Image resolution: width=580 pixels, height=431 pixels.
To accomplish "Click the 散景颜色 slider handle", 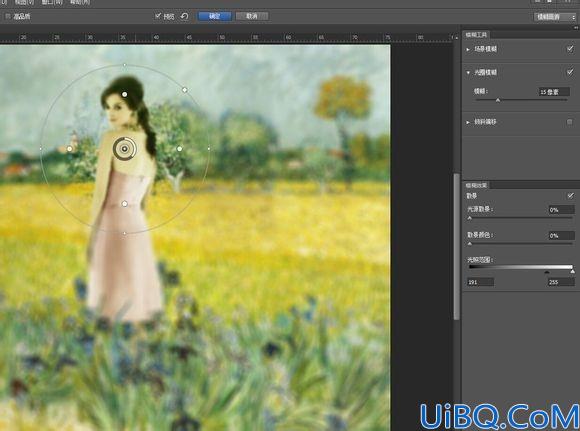I will (x=470, y=244).
